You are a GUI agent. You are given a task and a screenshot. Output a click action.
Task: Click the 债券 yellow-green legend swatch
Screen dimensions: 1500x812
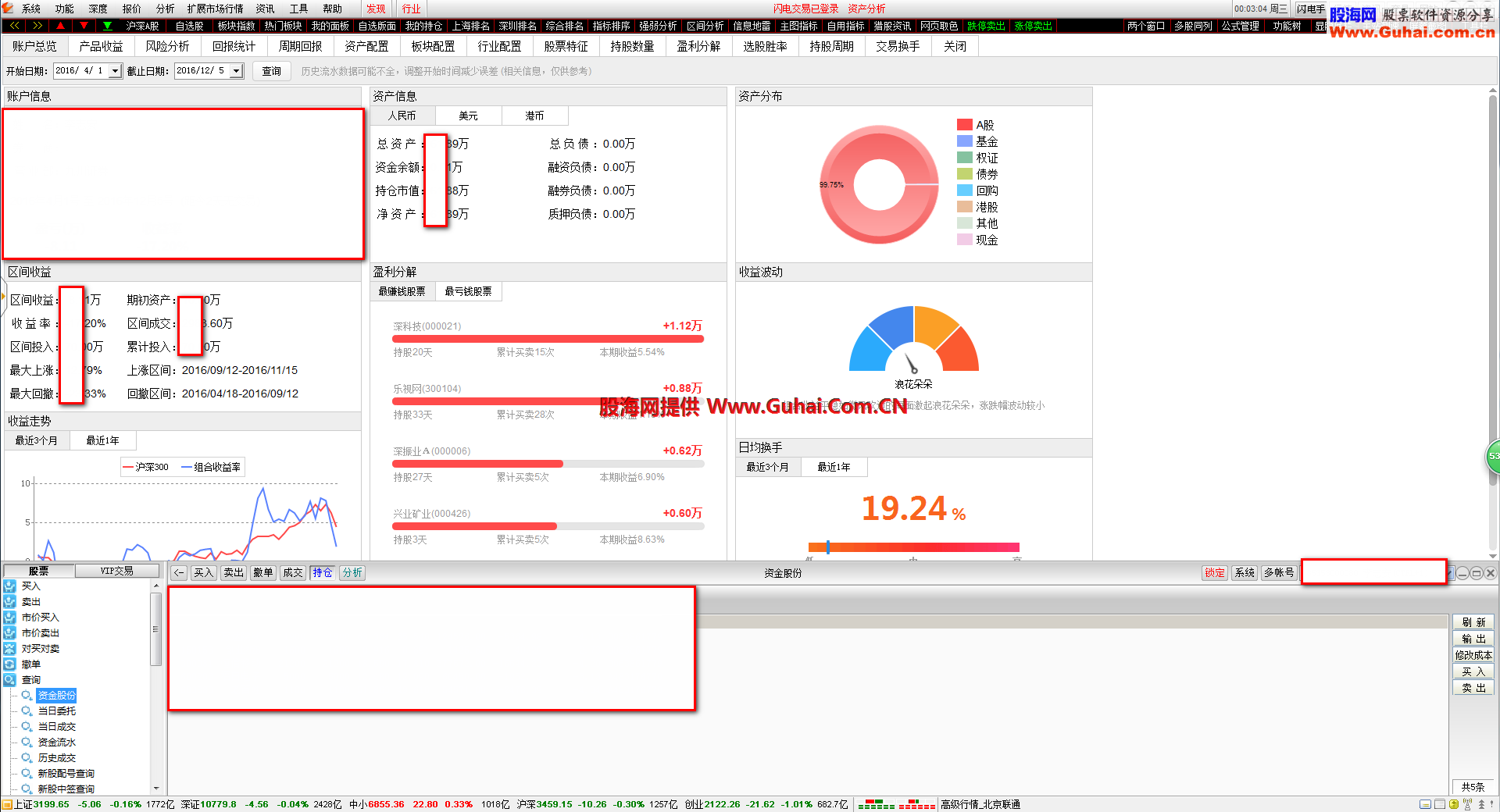point(965,174)
